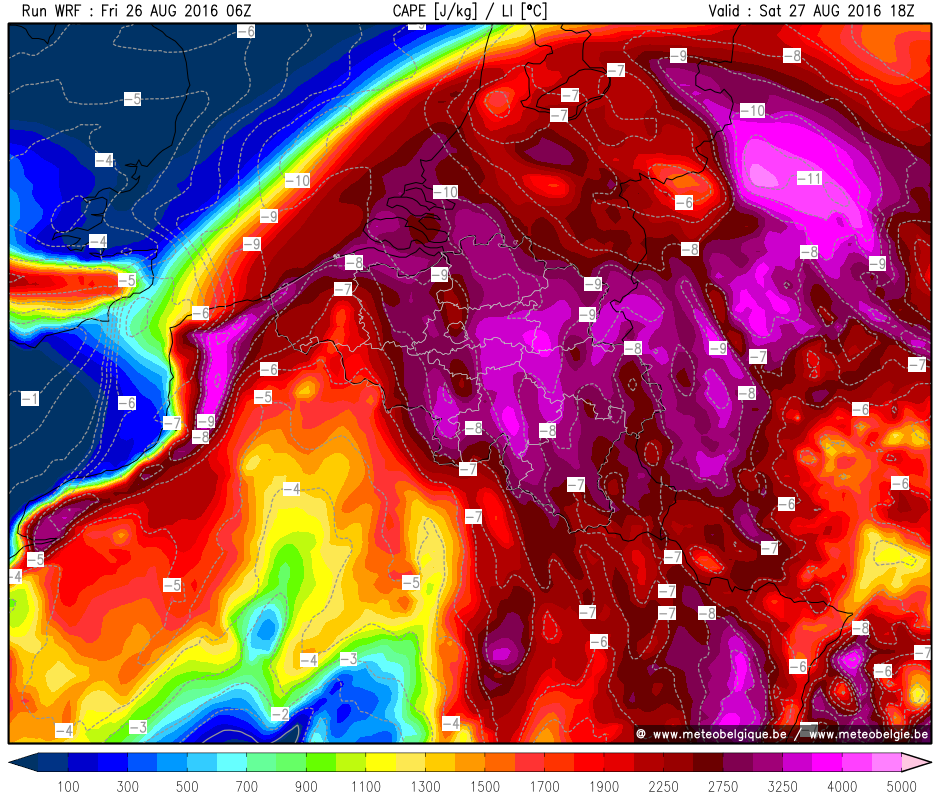Click the 100 value on the color legend
940x800 pixels.
coord(68,786)
